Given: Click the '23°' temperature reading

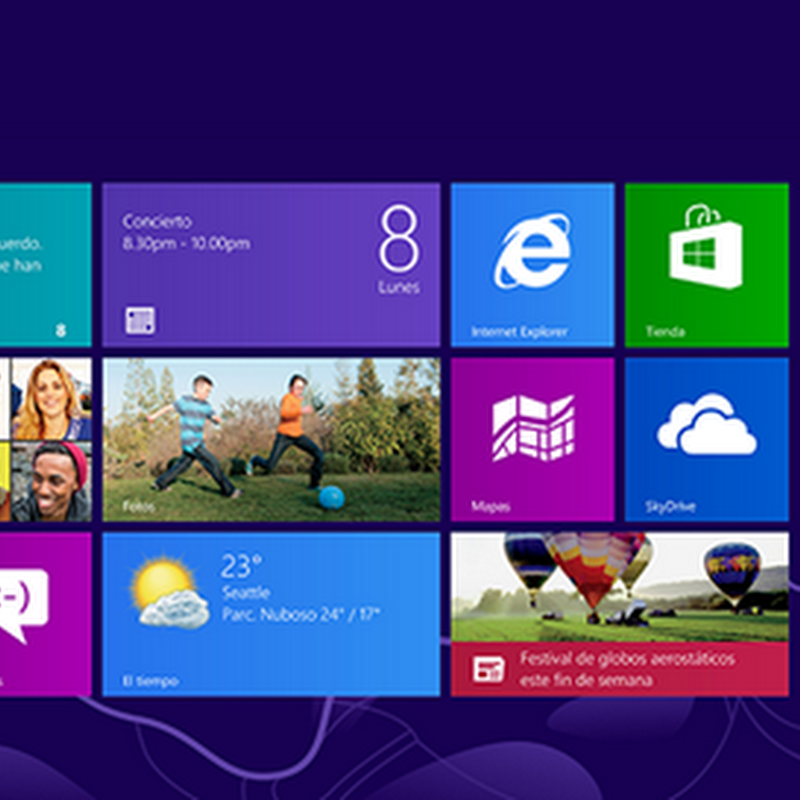Looking at the screenshot, I should pyautogui.click(x=241, y=566).
